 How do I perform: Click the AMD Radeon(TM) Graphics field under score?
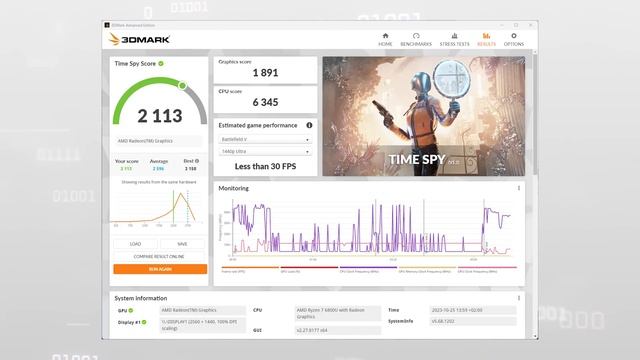[x=158, y=141]
